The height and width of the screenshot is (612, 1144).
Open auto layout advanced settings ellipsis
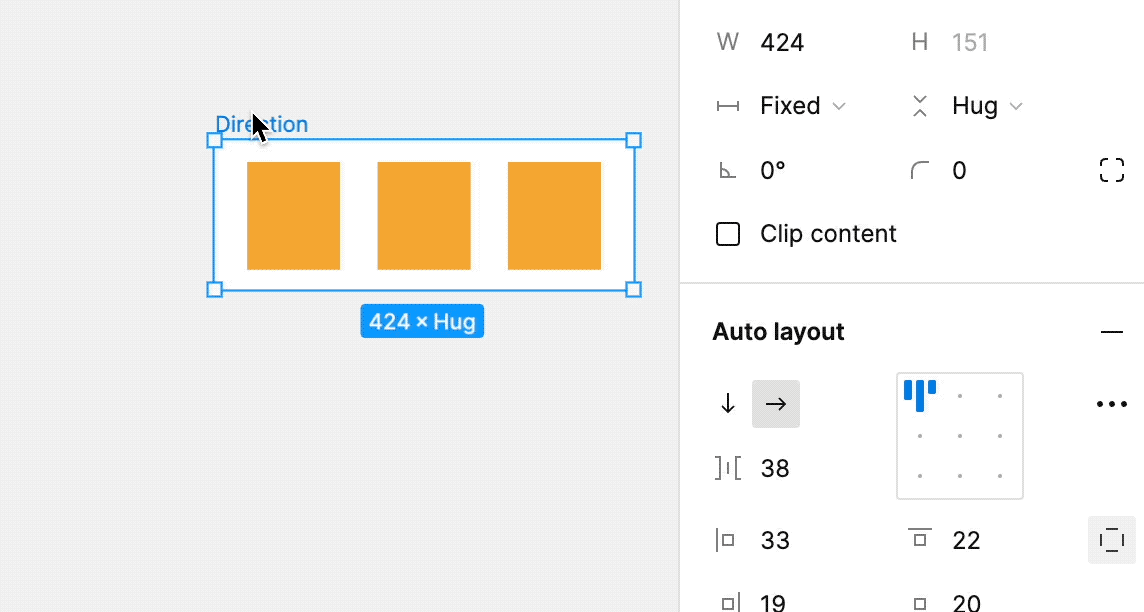click(x=1111, y=404)
